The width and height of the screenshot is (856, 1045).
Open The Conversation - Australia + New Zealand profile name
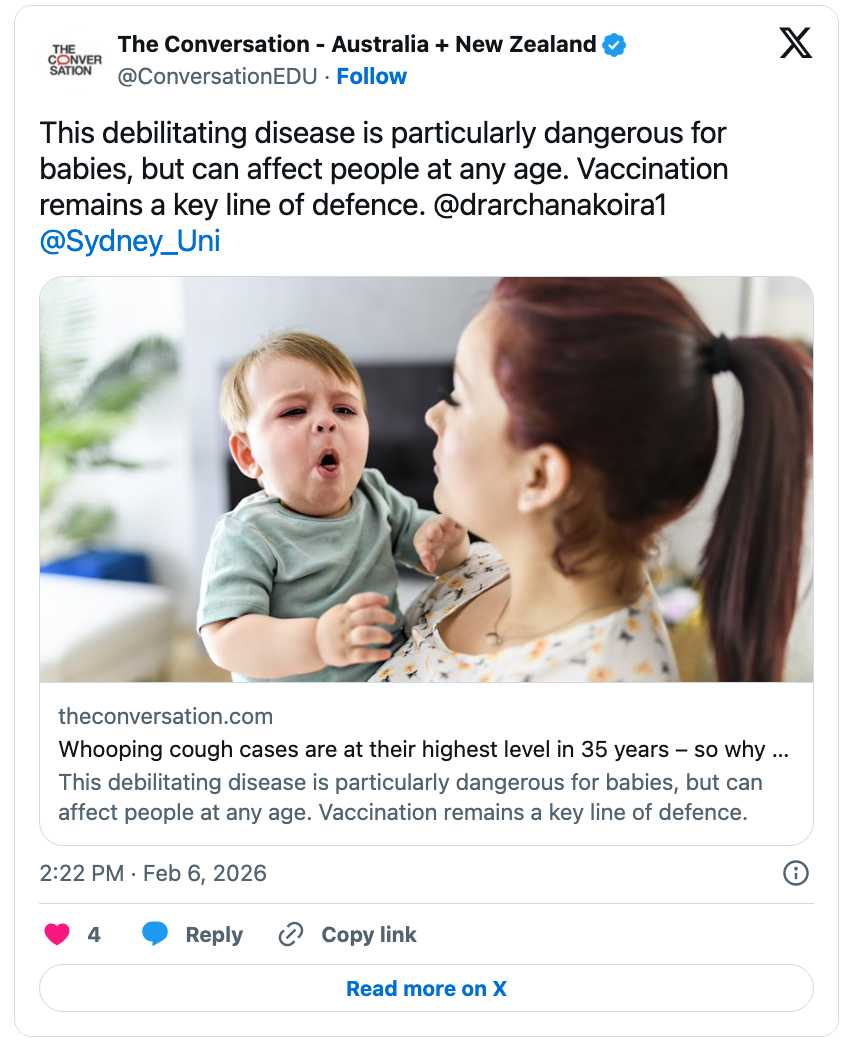point(357,45)
